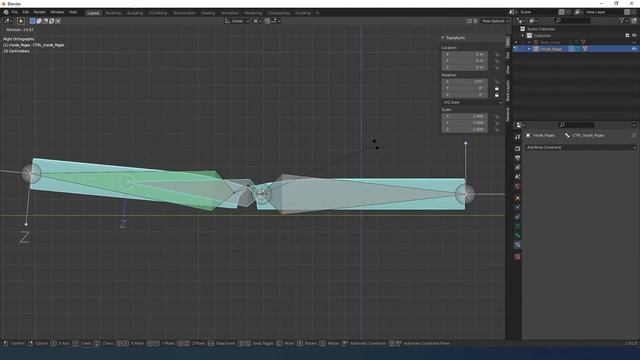
Task: Click the outliner search field
Action: tap(573, 20)
